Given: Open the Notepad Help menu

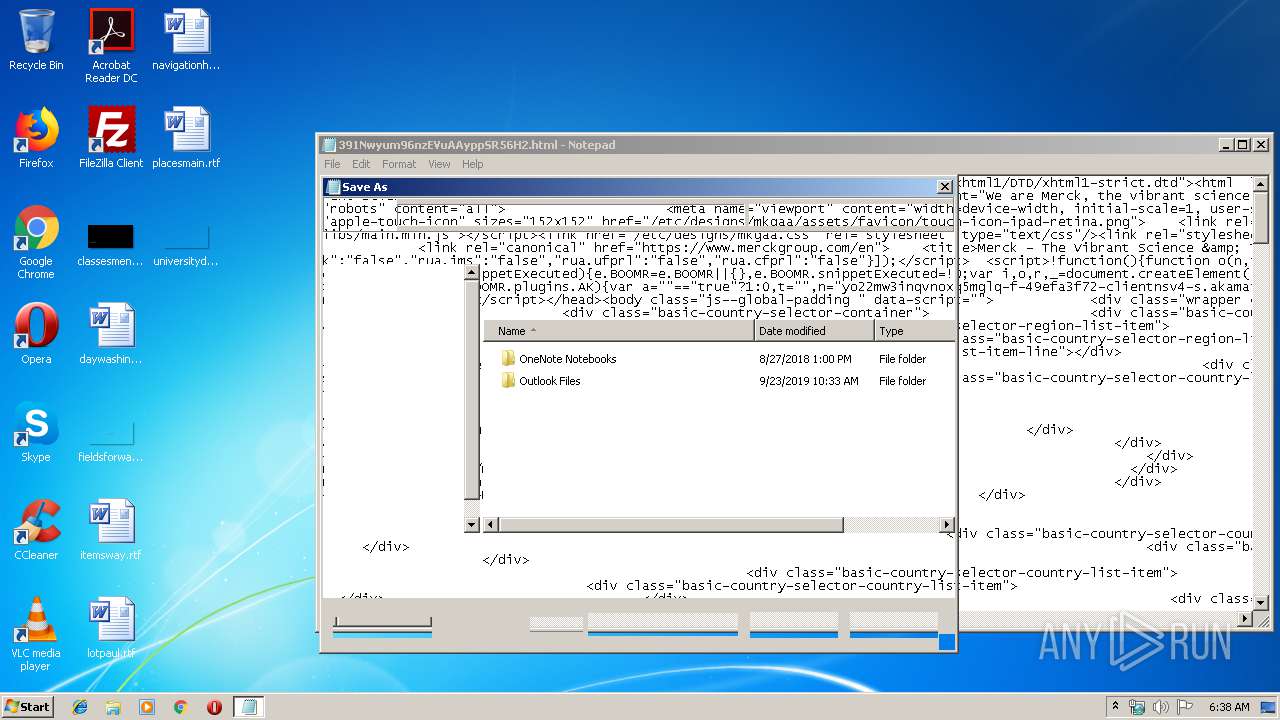Looking at the screenshot, I should point(472,164).
